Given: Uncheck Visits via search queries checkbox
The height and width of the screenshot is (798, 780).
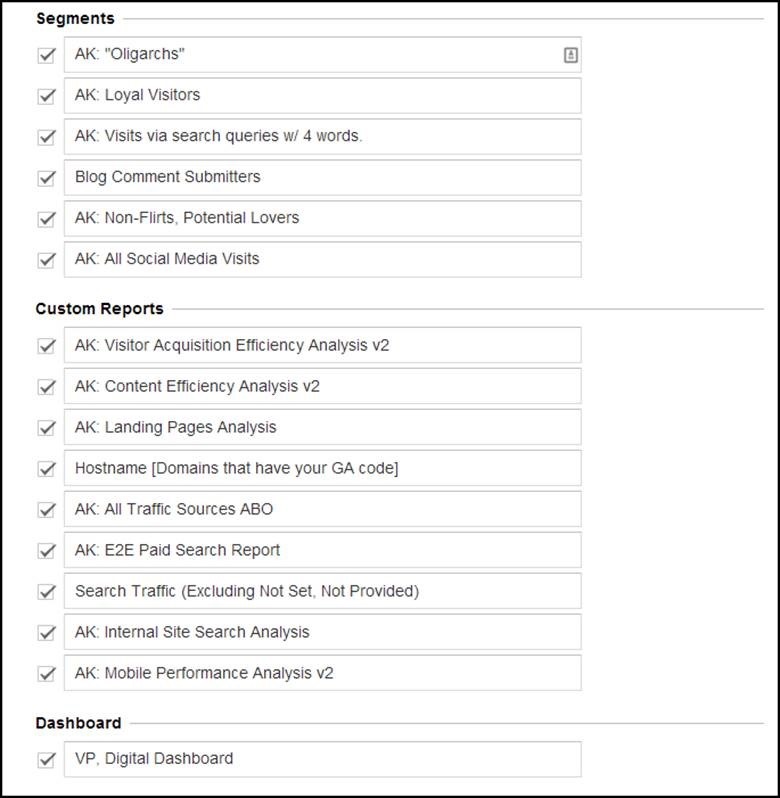Looking at the screenshot, I should point(46,137).
